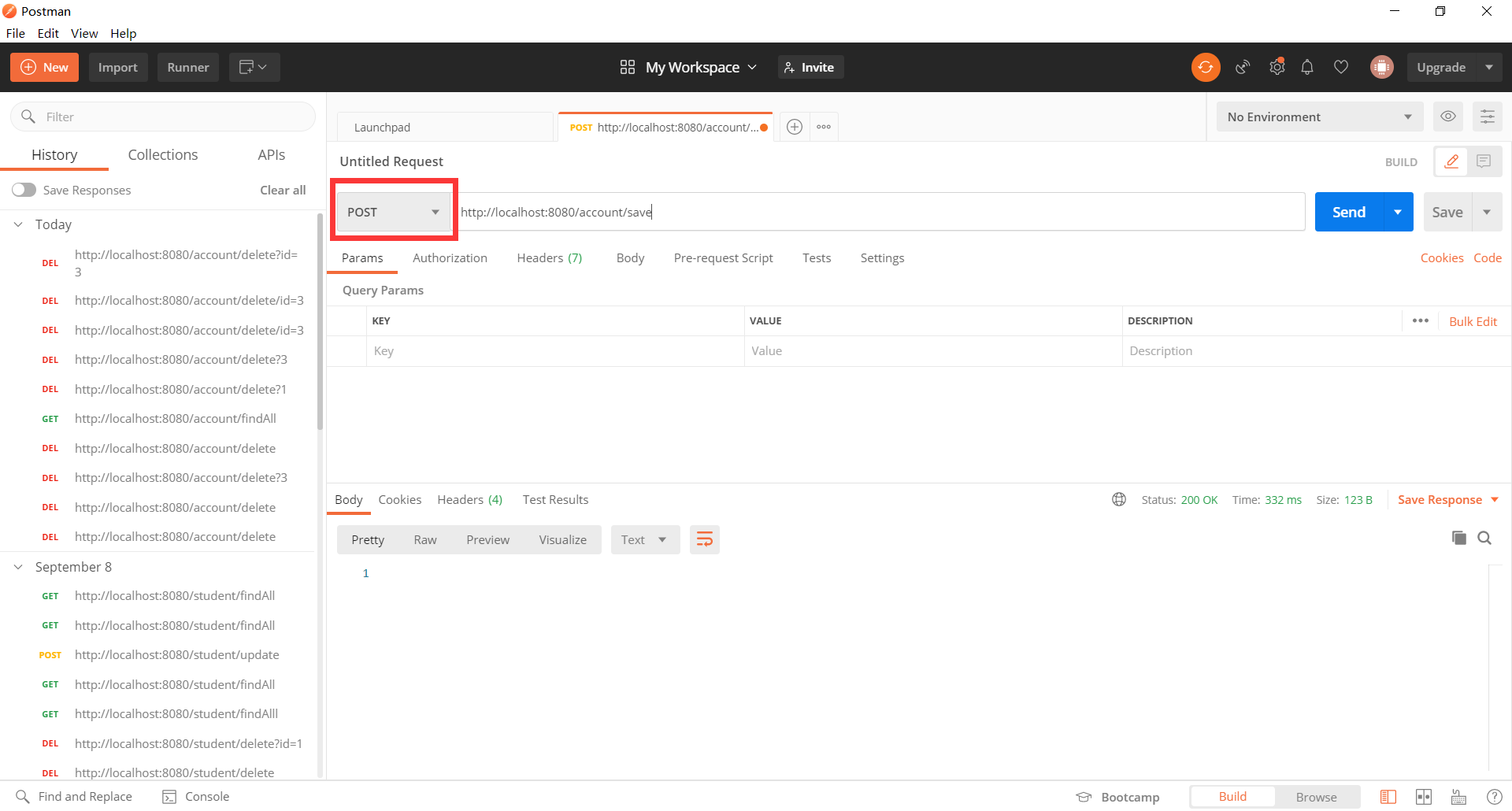Screen dimensions: 1512x811
Task: Open the help question mark icon
Action: (1493, 797)
